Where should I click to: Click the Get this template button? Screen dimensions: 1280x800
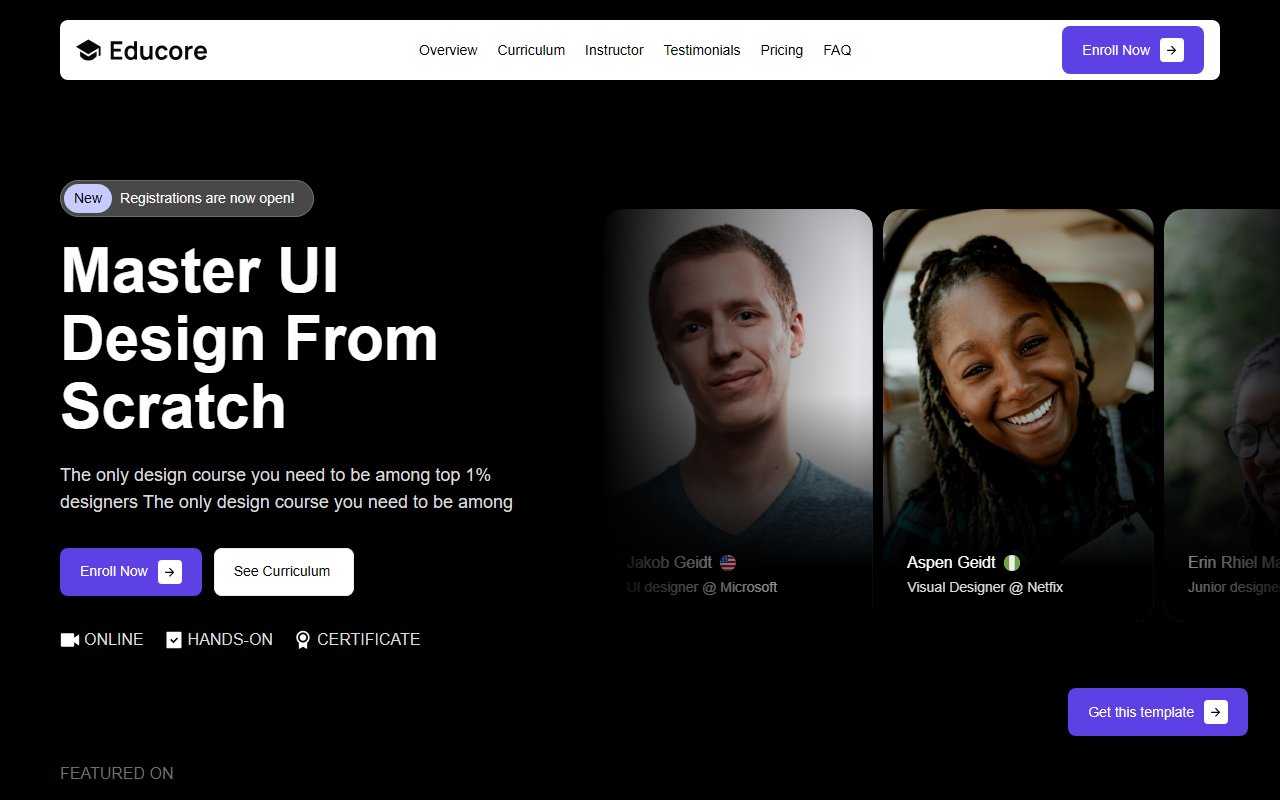[x=1142, y=712]
